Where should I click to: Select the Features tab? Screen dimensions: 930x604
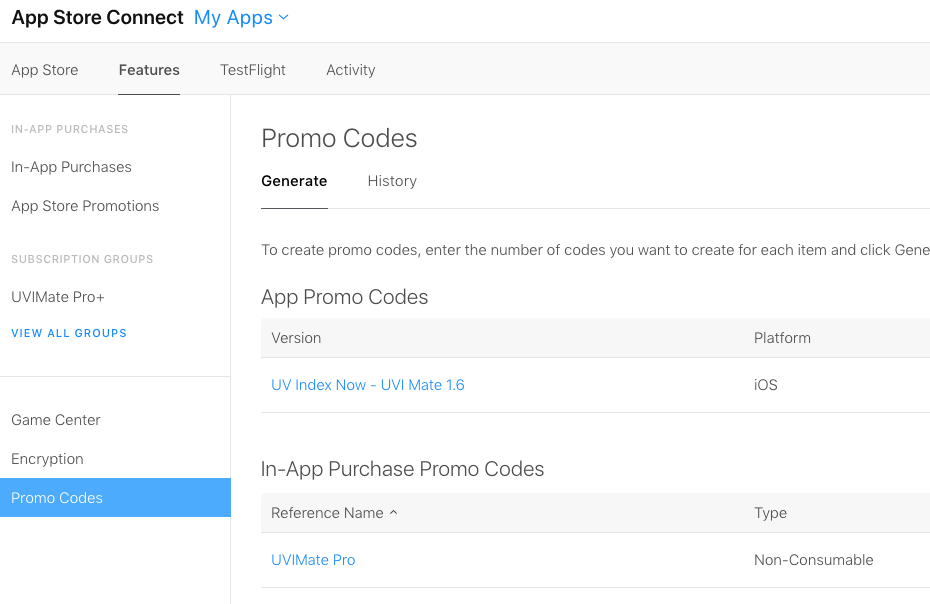point(149,70)
